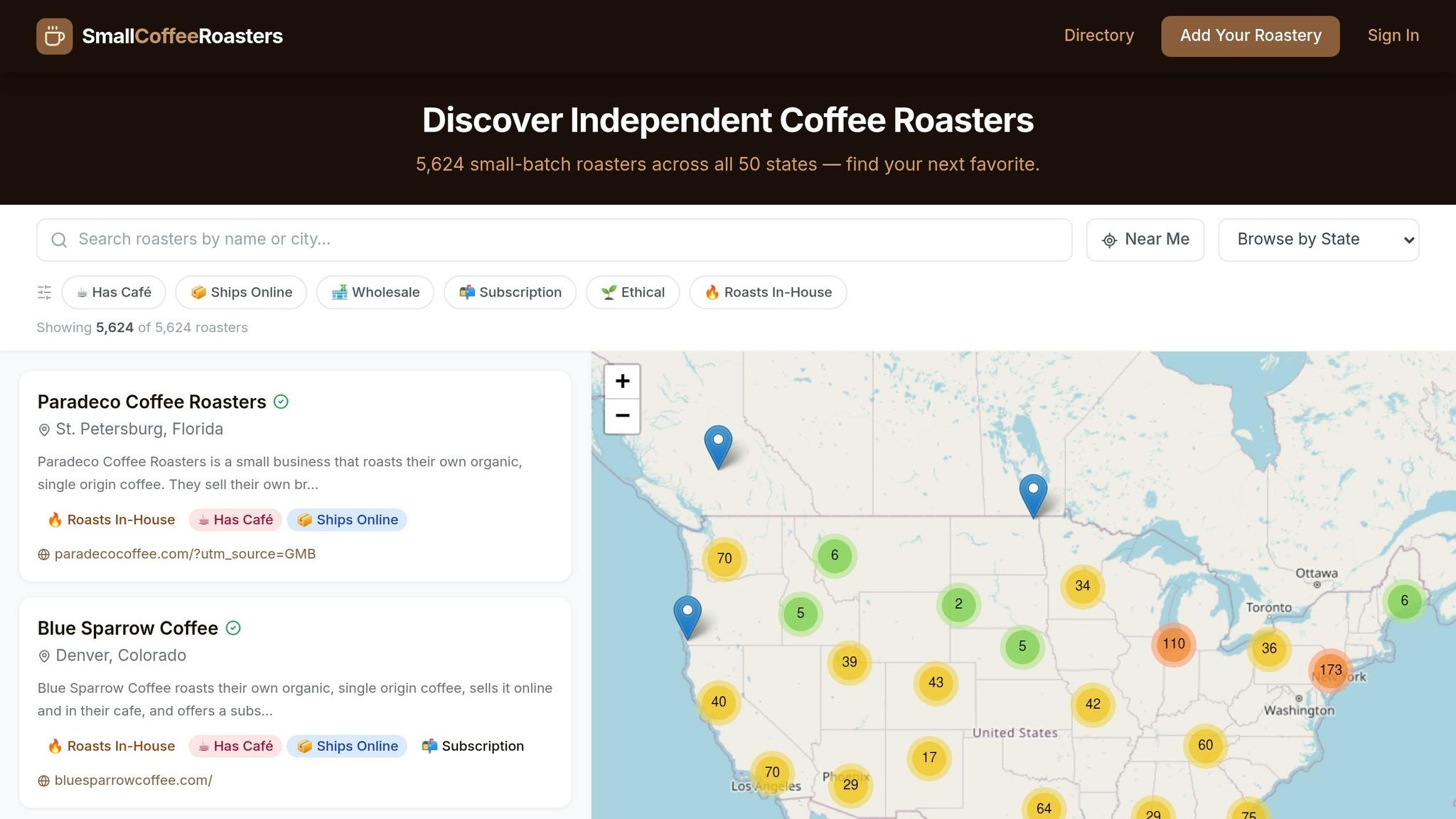1456x819 pixels.
Task: Click the map cluster marked 17
Action: [929, 758]
